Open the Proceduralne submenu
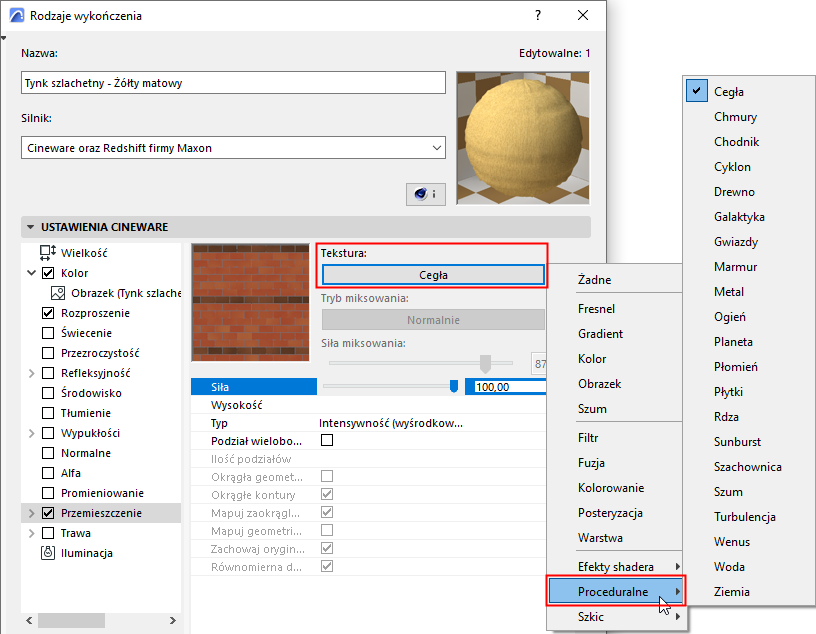Screen dimensions: 816x634 click(x=616, y=591)
